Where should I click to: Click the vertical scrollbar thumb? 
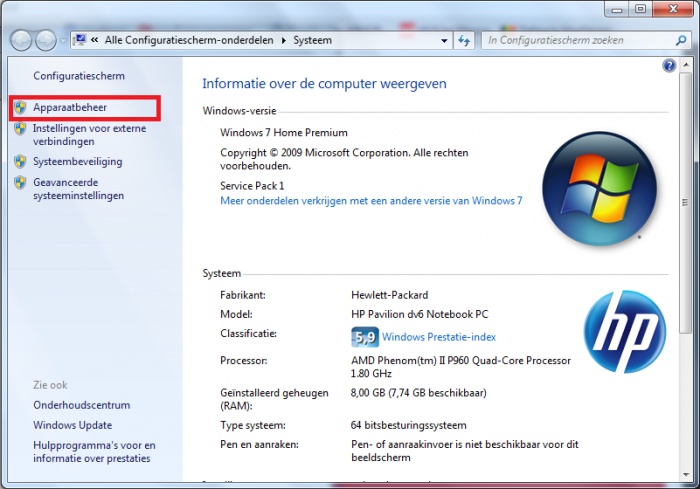point(685,203)
